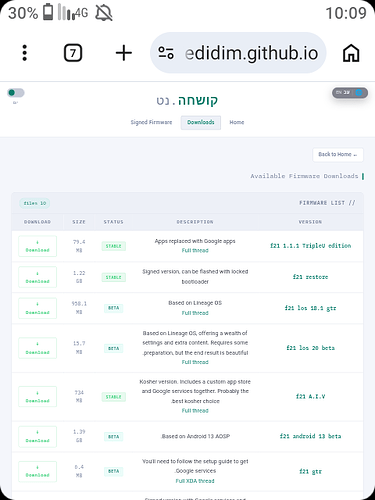Click the 734 MB size cell

[79, 397]
